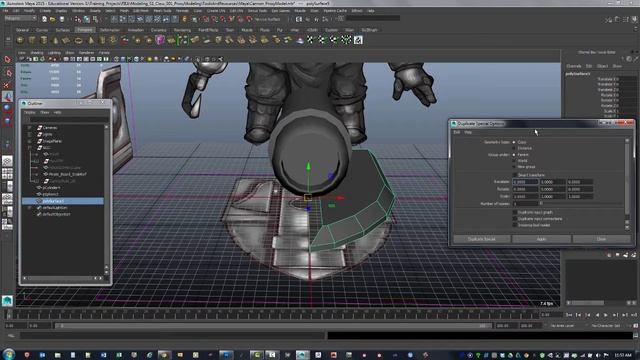Open the Polygons menu set dropdown
The image size is (640, 360).
click(20, 18)
